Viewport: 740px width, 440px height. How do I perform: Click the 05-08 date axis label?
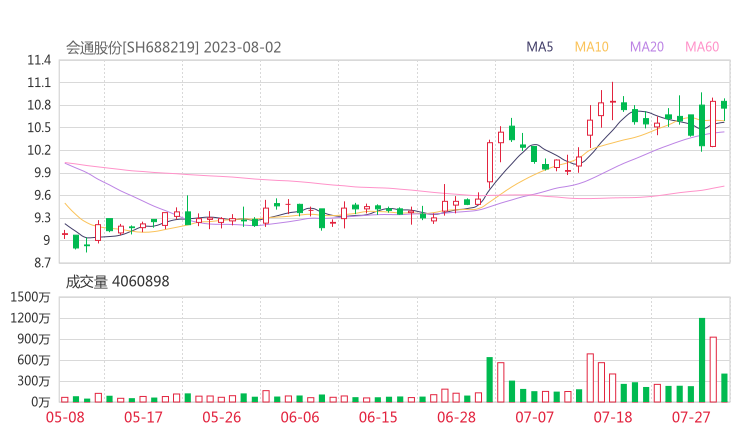click(65, 417)
